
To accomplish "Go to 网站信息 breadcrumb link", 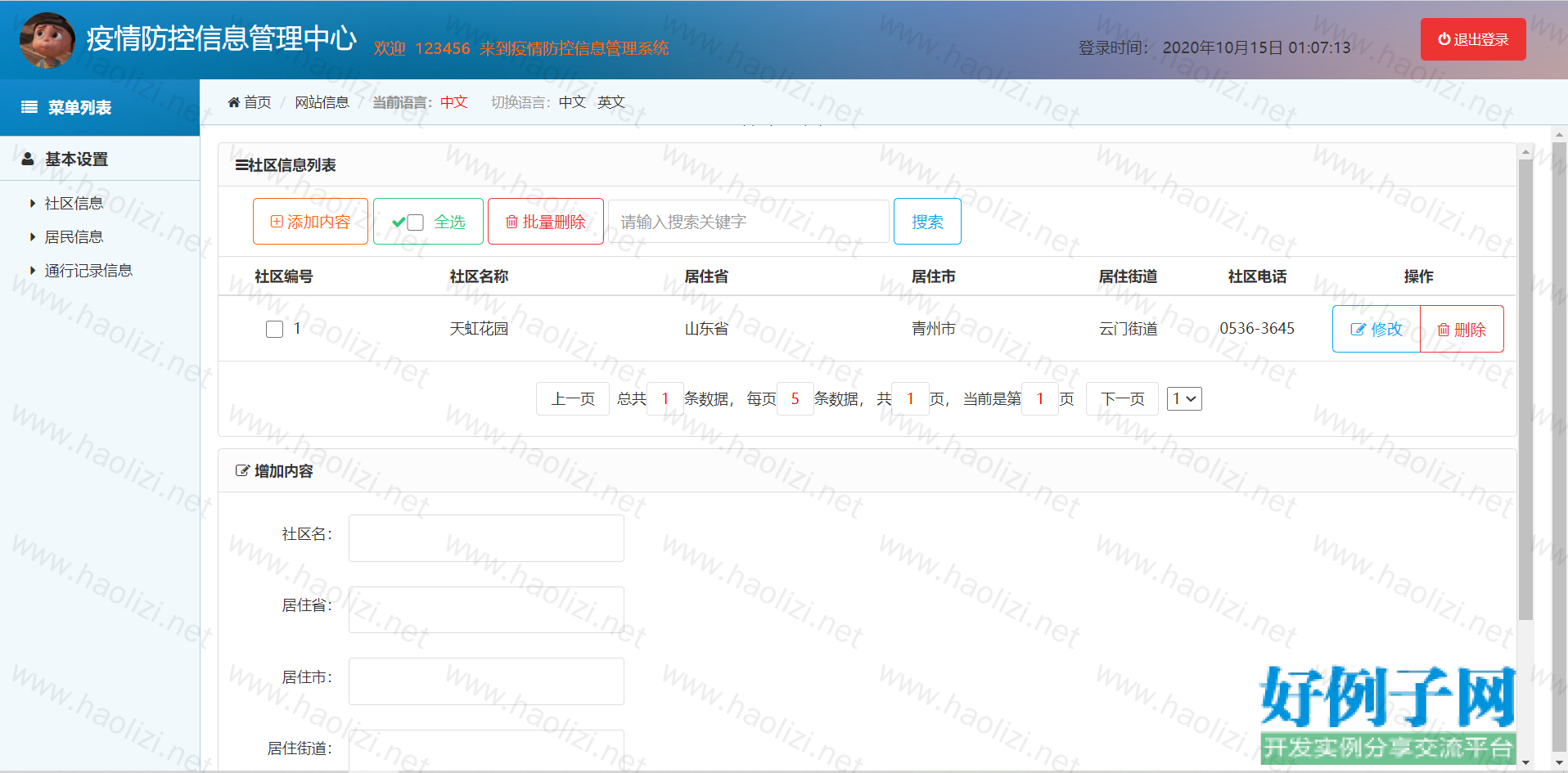I will tap(322, 102).
